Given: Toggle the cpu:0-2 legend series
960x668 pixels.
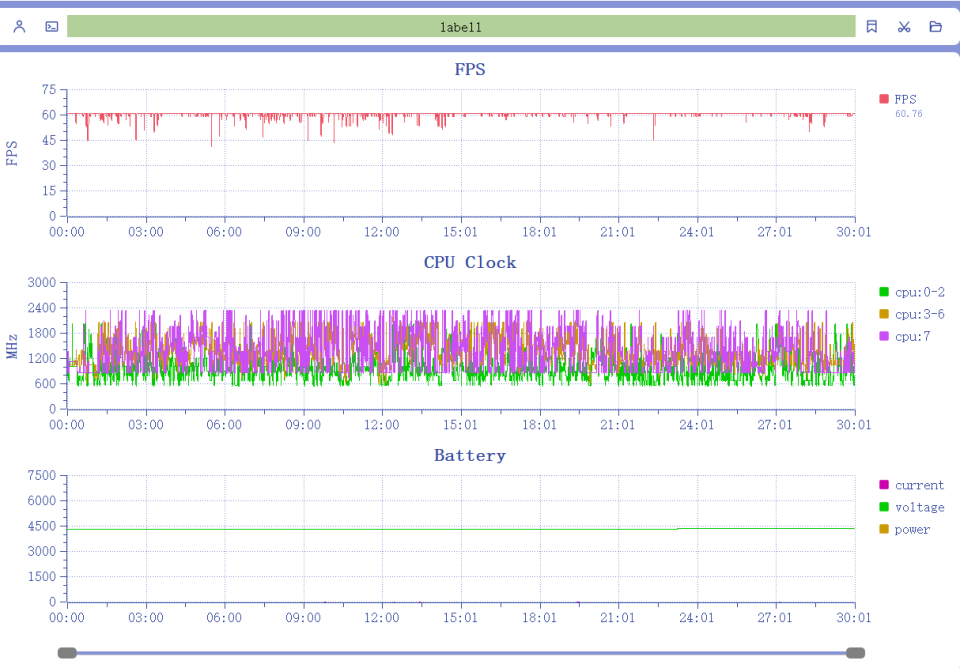Looking at the screenshot, I should pos(912,292).
